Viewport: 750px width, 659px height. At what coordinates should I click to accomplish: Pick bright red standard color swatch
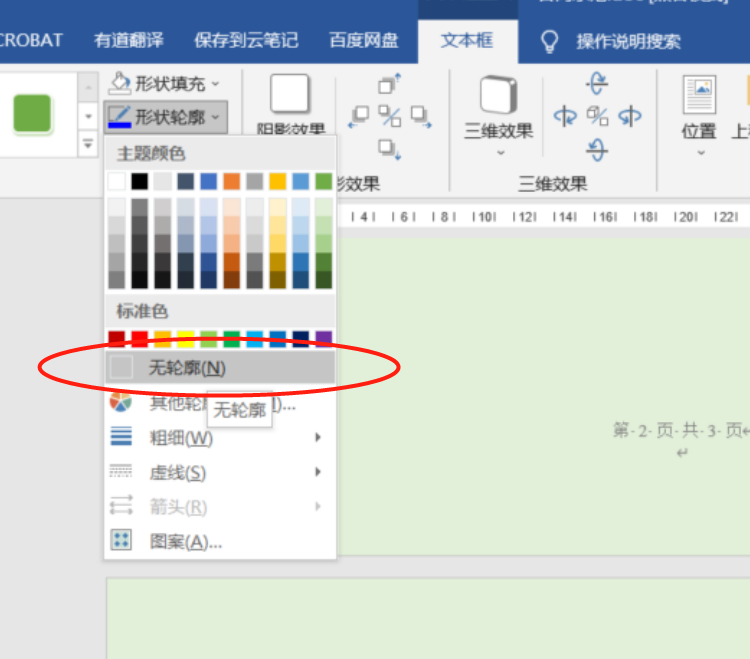pyautogui.click(x=140, y=339)
